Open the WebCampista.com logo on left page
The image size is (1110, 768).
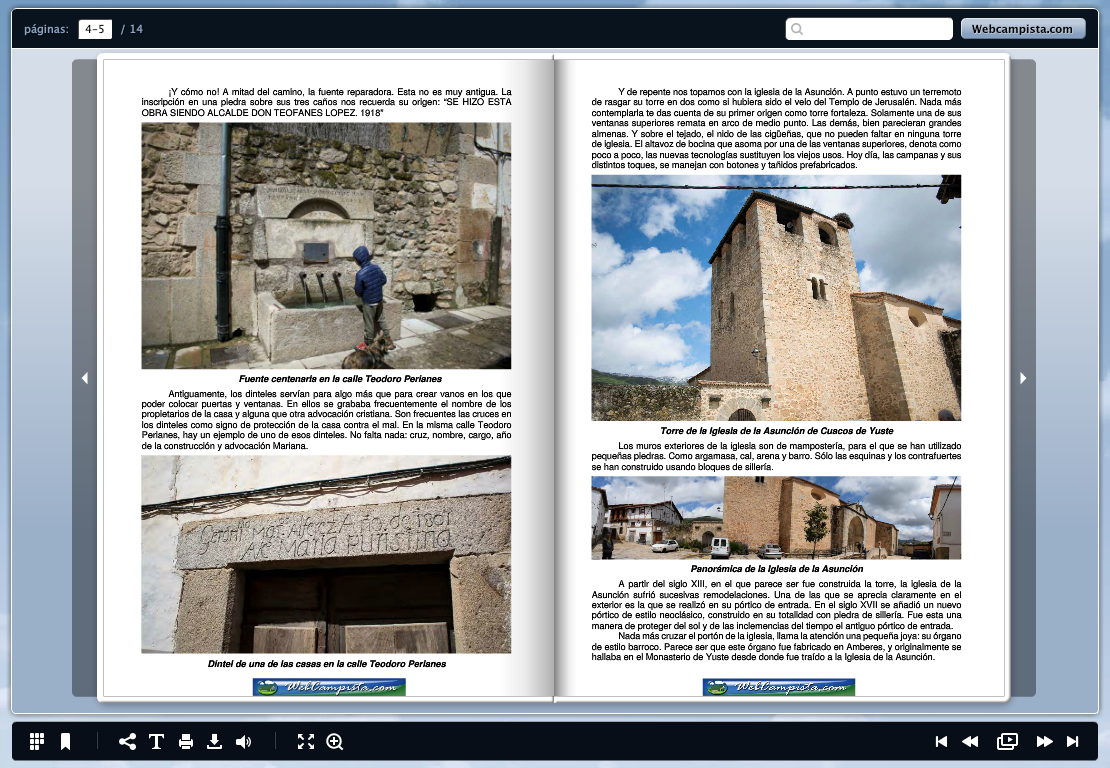click(x=329, y=687)
